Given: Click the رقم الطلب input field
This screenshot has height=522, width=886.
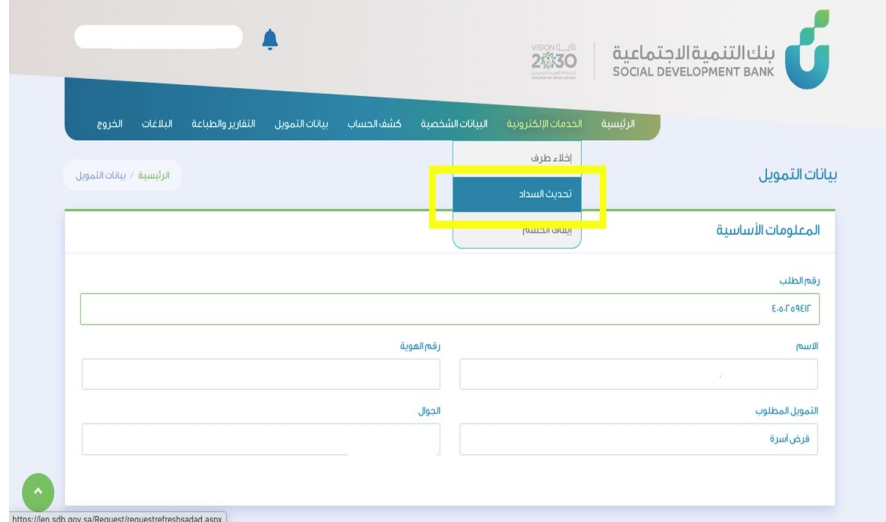Looking at the screenshot, I should [449, 309].
